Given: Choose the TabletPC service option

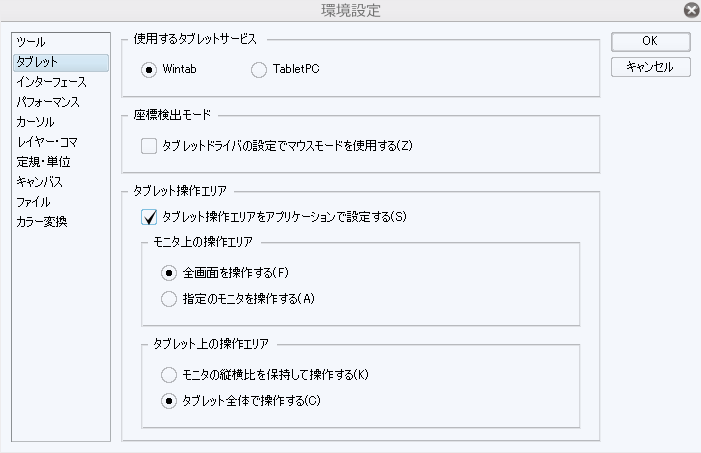Looking at the screenshot, I should 260,69.
